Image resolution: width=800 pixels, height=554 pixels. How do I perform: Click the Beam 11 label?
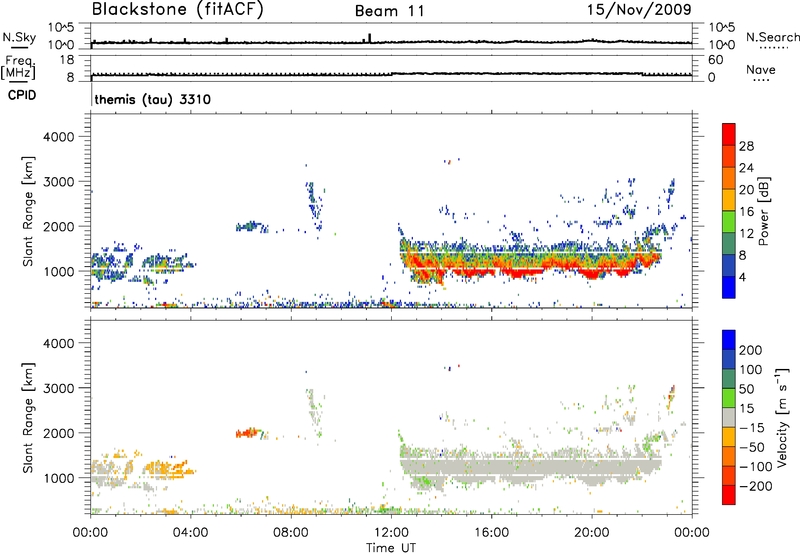tap(389, 11)
